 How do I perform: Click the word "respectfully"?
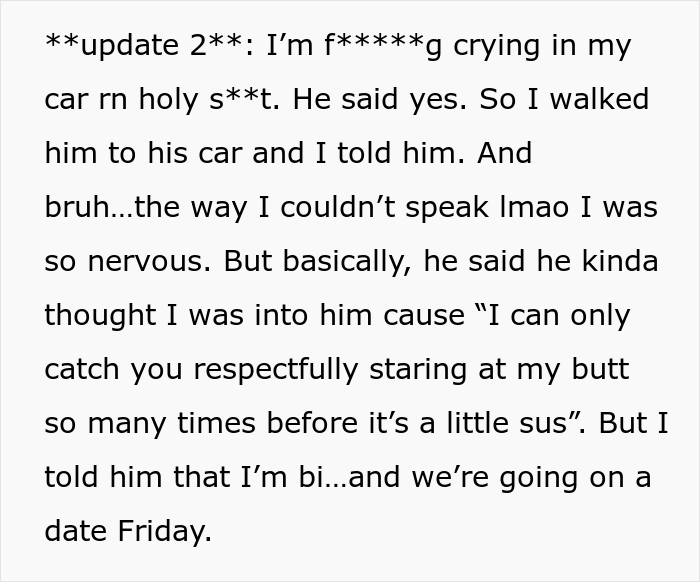pos(275,370)
